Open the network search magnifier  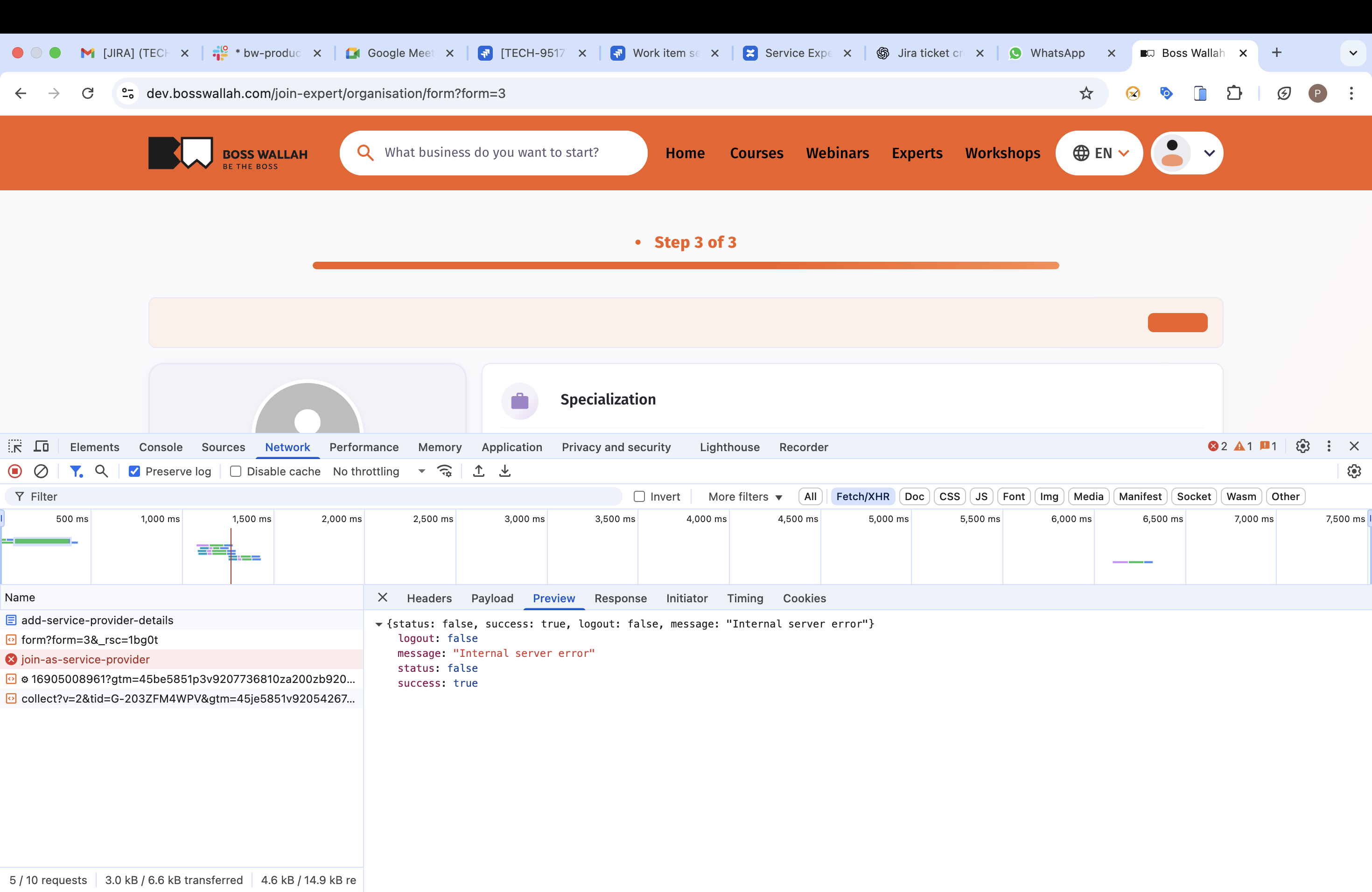point(101,471)
